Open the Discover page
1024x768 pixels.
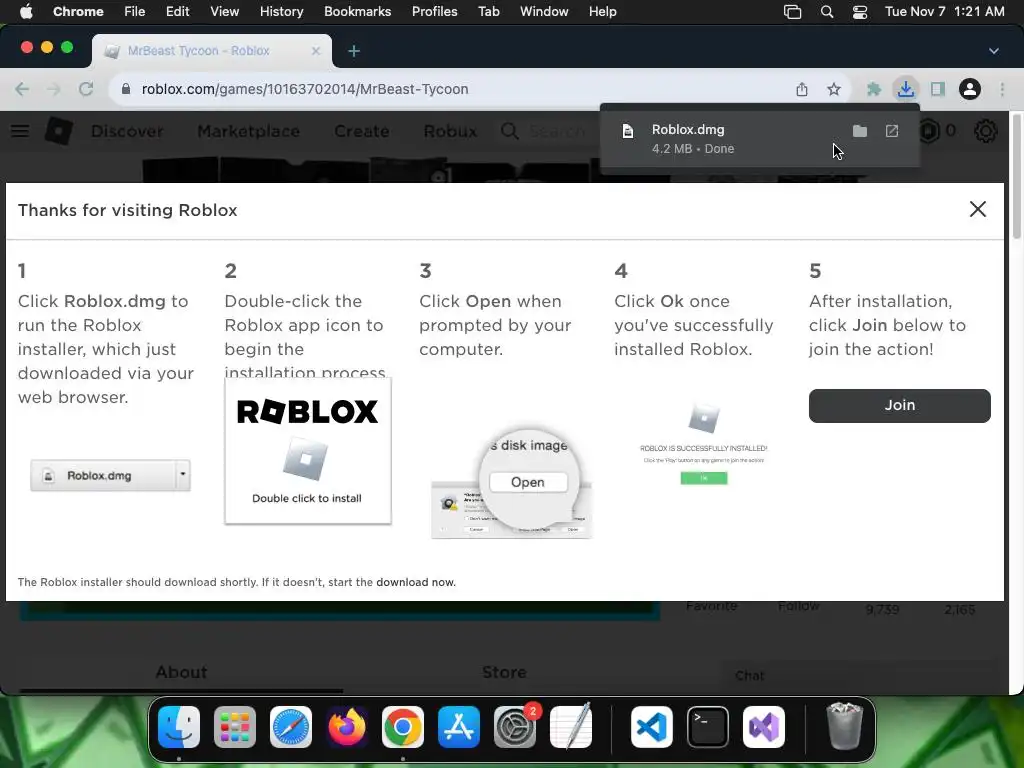tap(127, 131)
